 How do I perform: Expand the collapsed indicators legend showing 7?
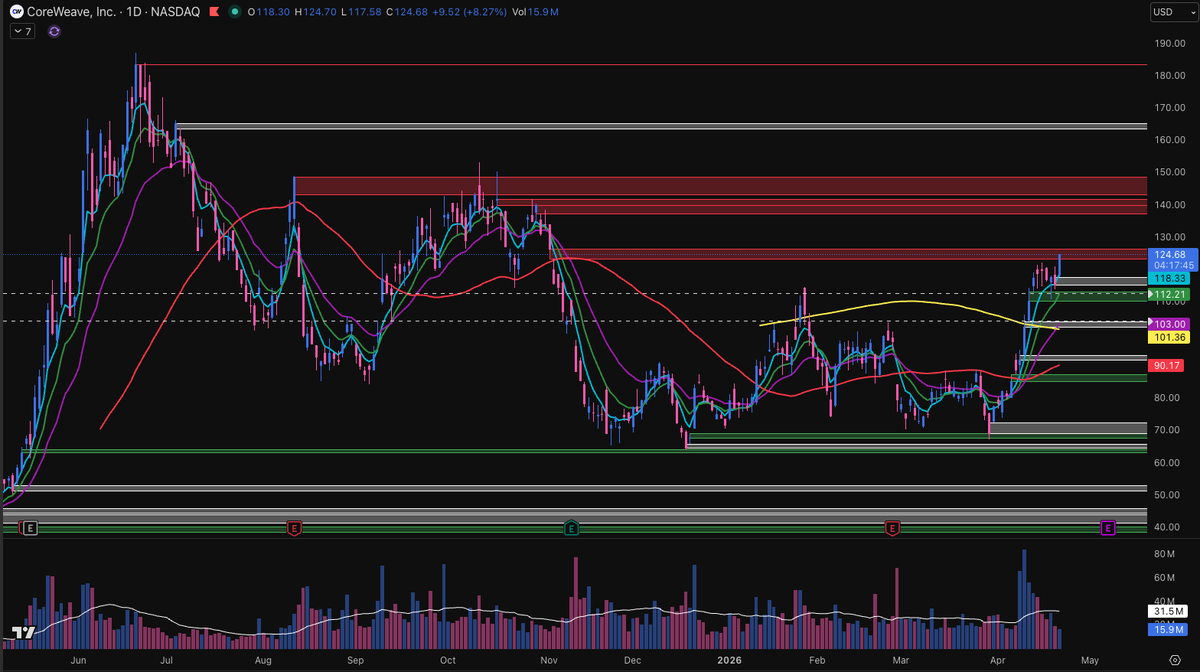[x=24, y=31]
